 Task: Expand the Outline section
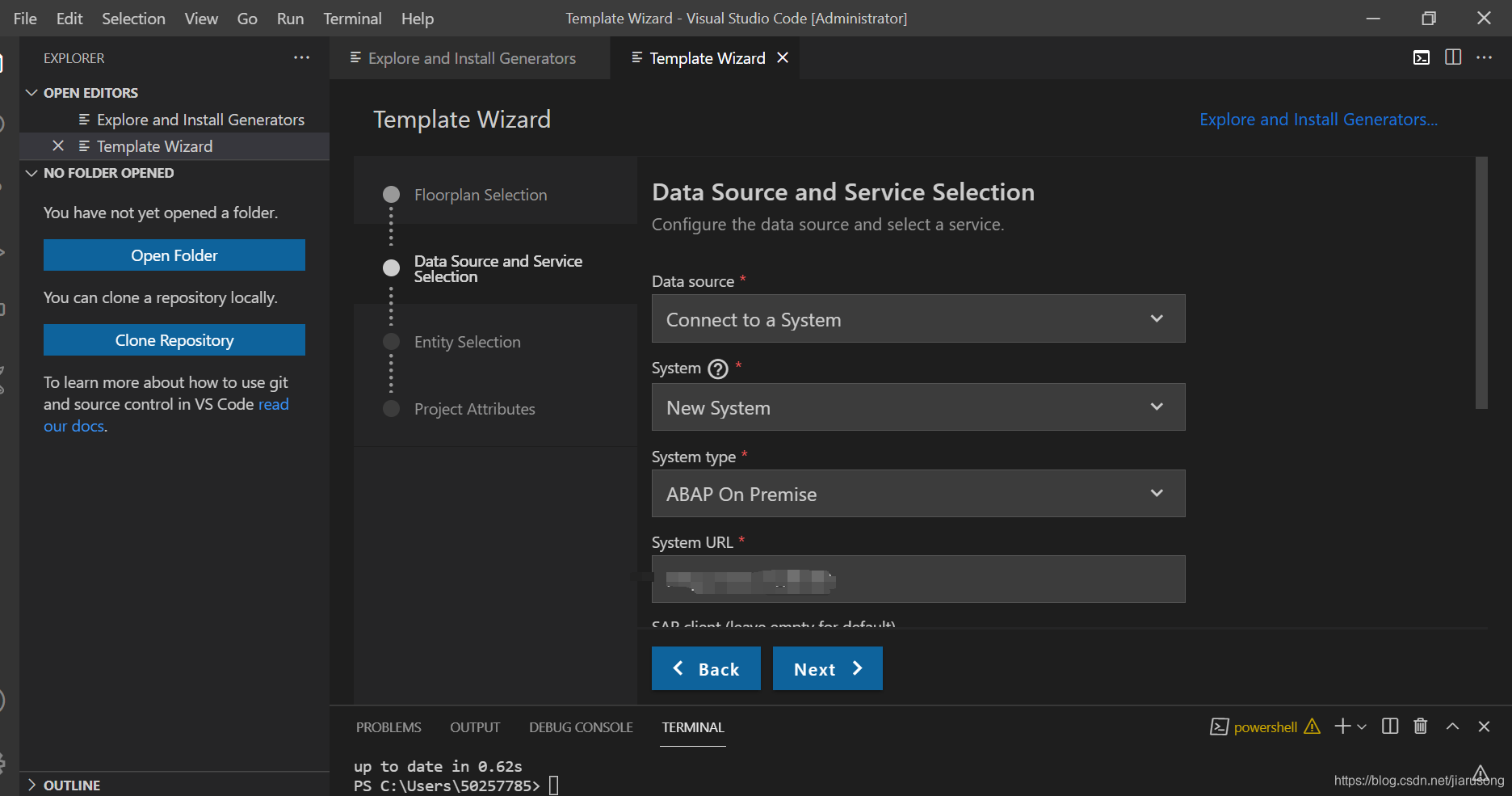32,785
